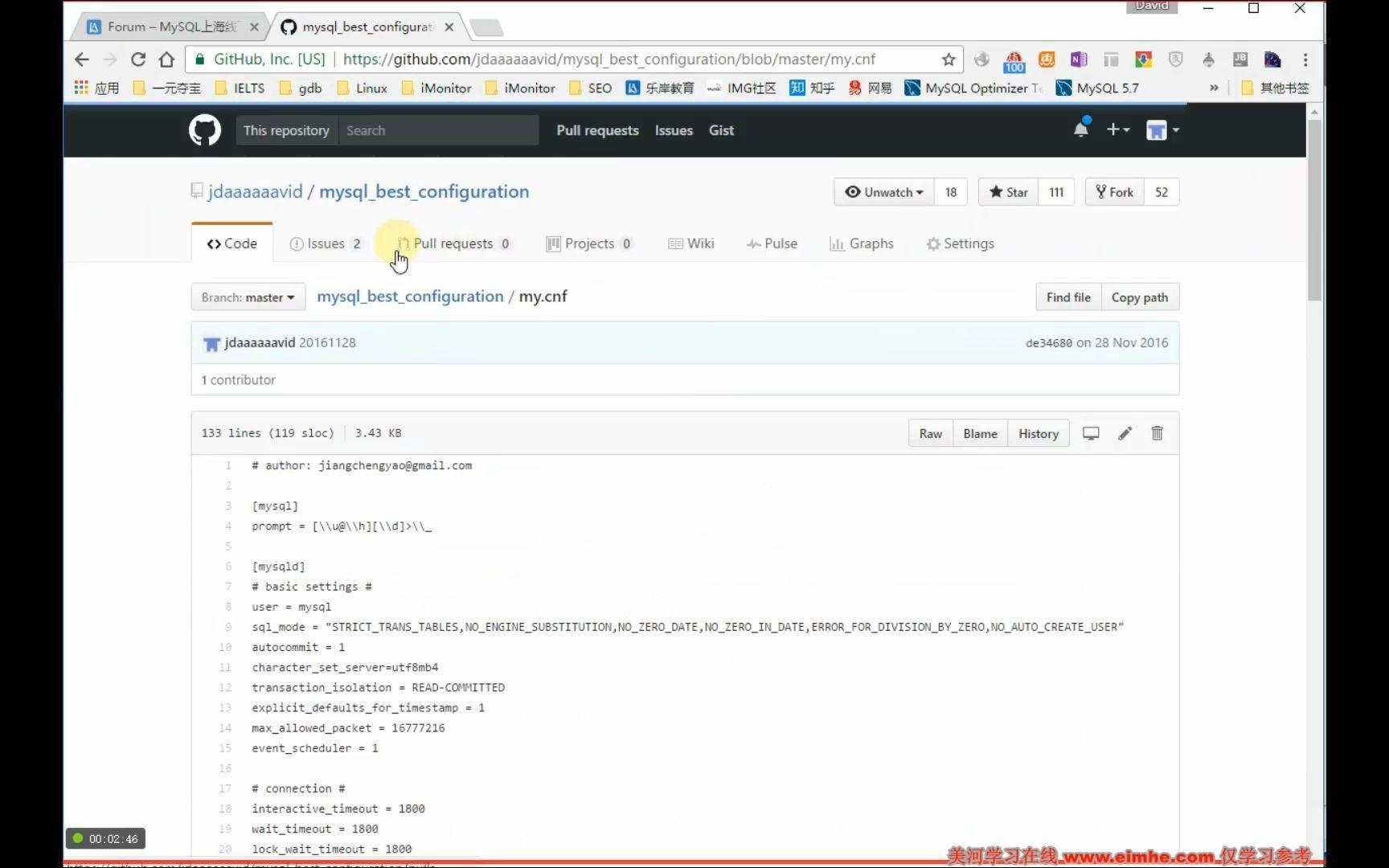Open the display source blob monitor icon

tap(1091, 433)
